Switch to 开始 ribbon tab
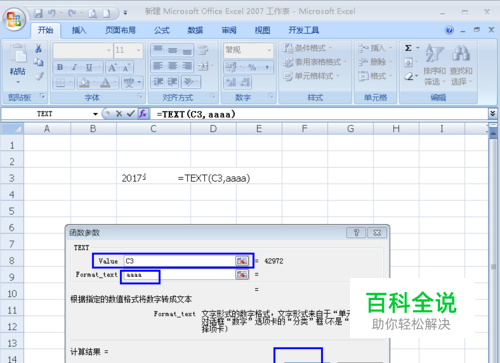Viewport: 500px width, 363px height. click(x=45, y=30)
